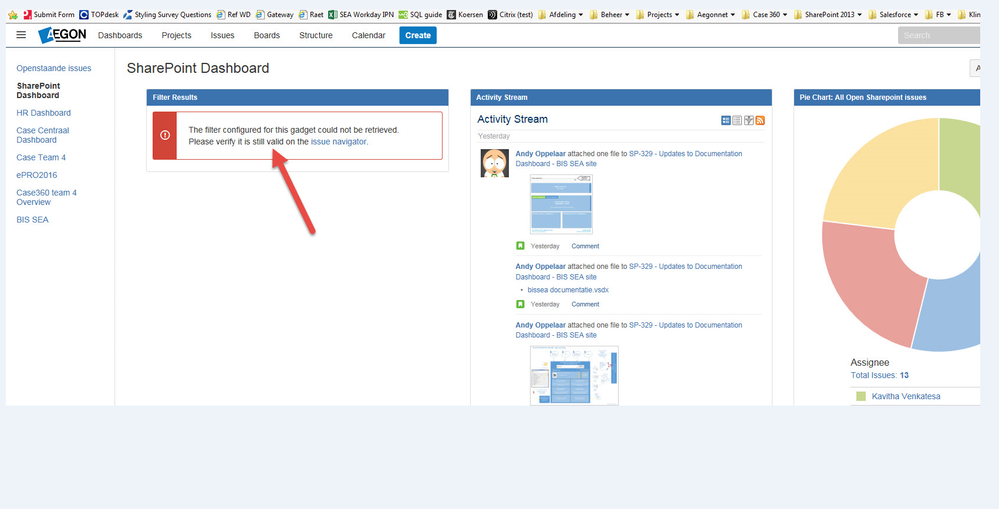Image resolution: width=999 pixels, height=509 pixels.
Task: Click the blue Create button
Action: [418, 35]
